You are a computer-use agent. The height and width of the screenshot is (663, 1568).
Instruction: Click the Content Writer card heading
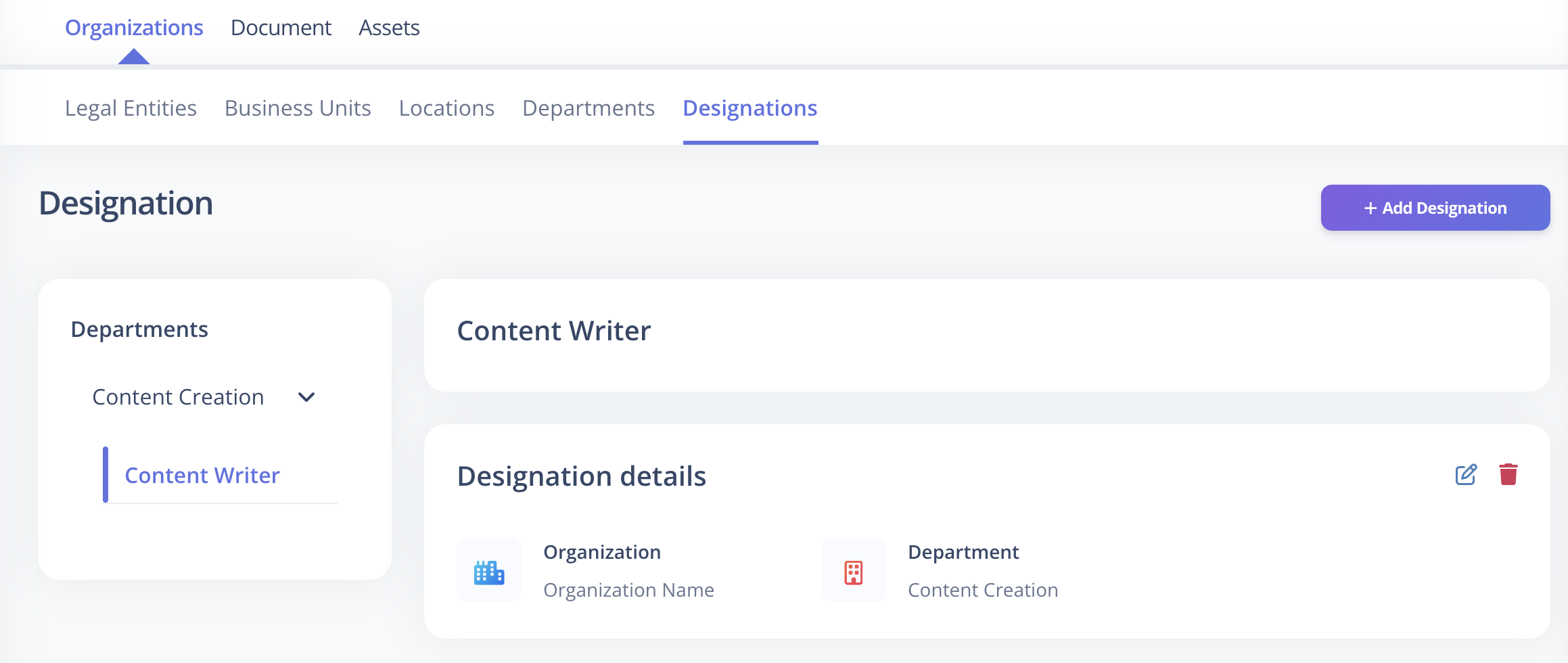click(x=554, y=331)
